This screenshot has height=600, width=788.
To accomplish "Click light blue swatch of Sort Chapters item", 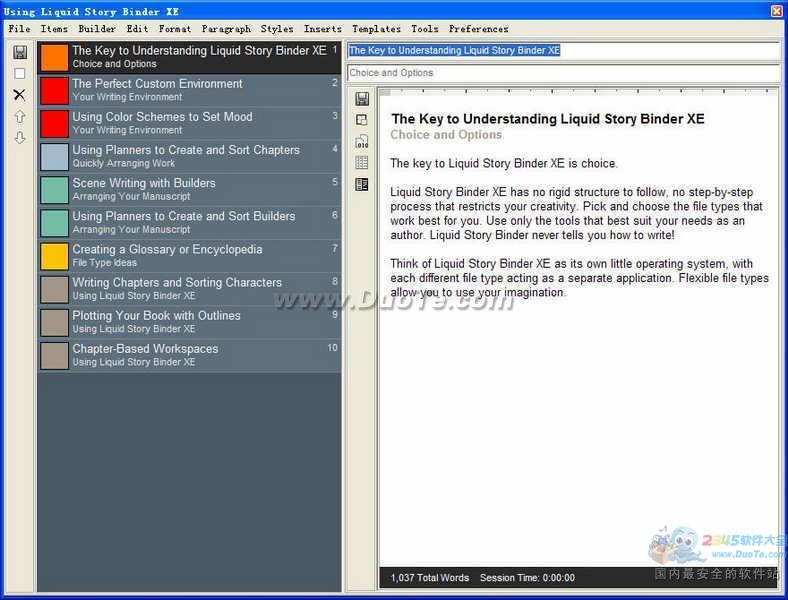I will pos(54,157).
